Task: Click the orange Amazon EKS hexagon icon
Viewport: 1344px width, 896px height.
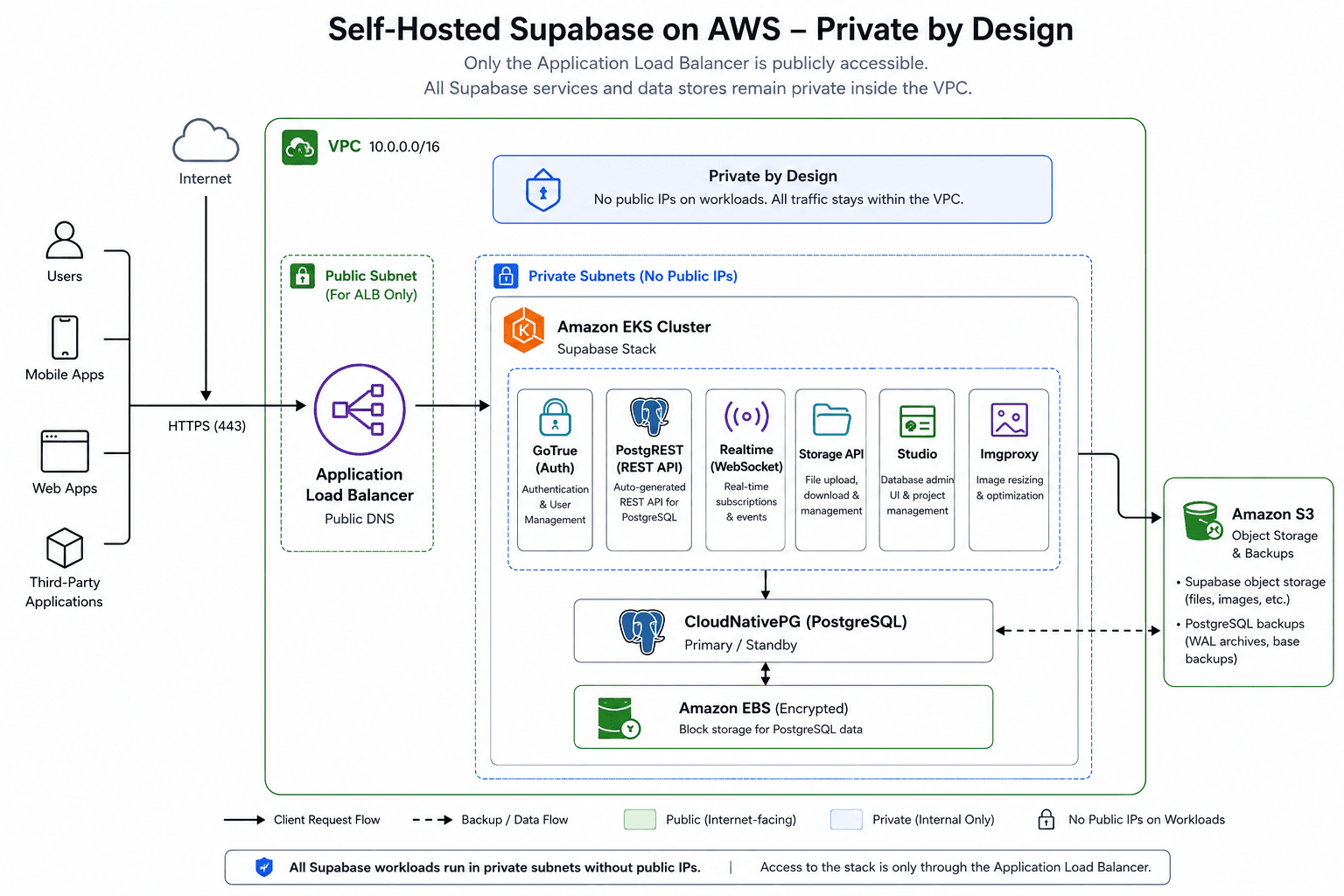Action: (524, 330)
